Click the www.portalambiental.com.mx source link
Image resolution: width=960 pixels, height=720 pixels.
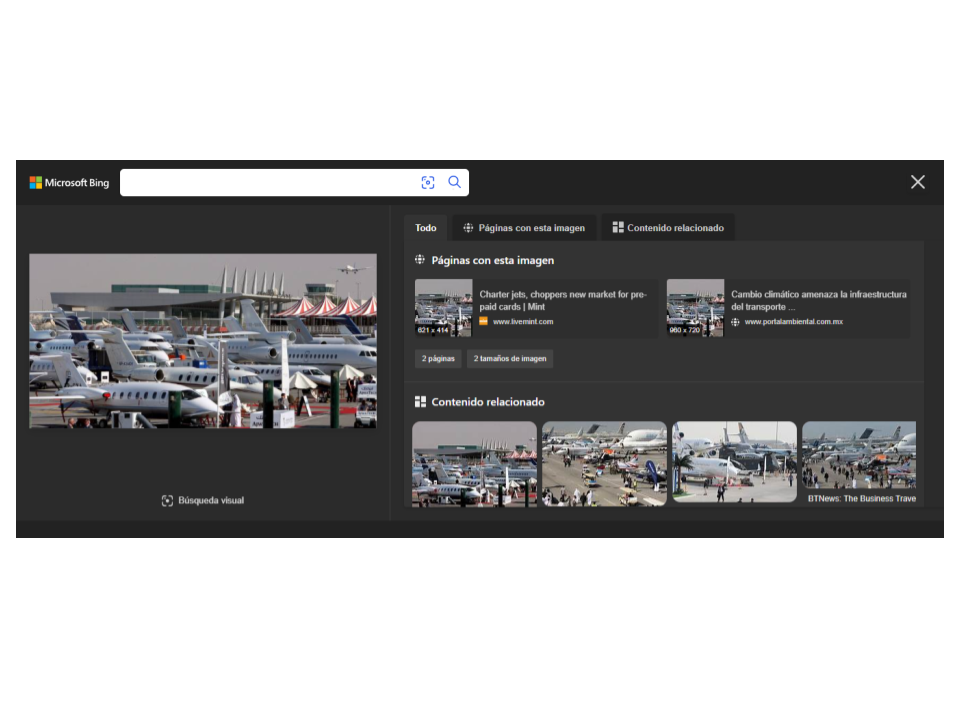[x=793, y=322]
